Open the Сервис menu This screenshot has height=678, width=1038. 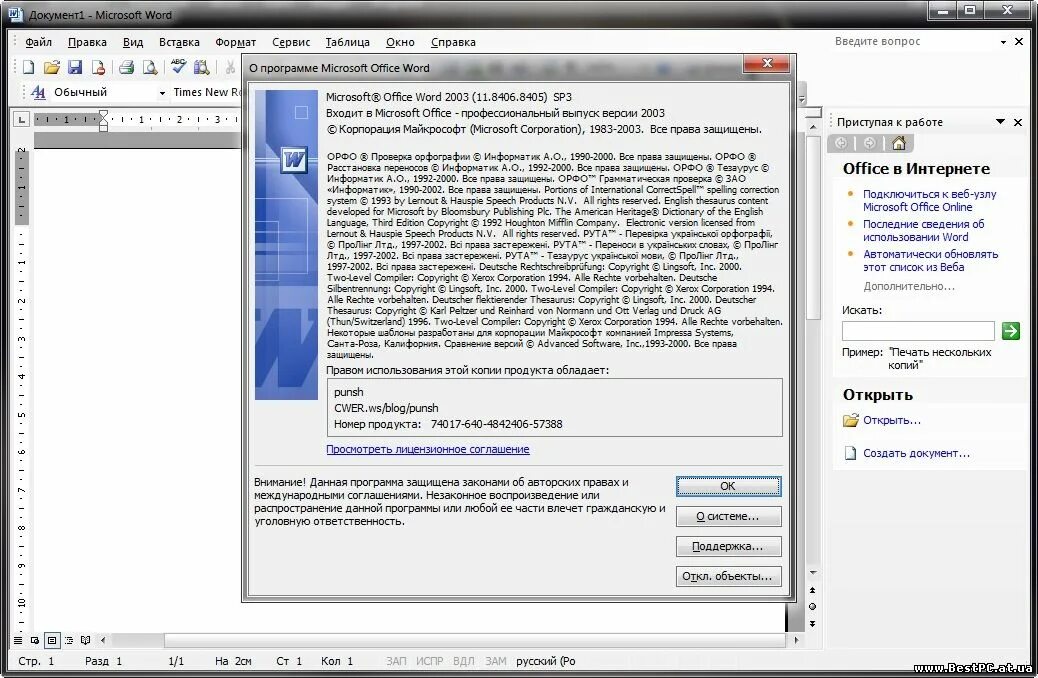(x=291, y=42)
